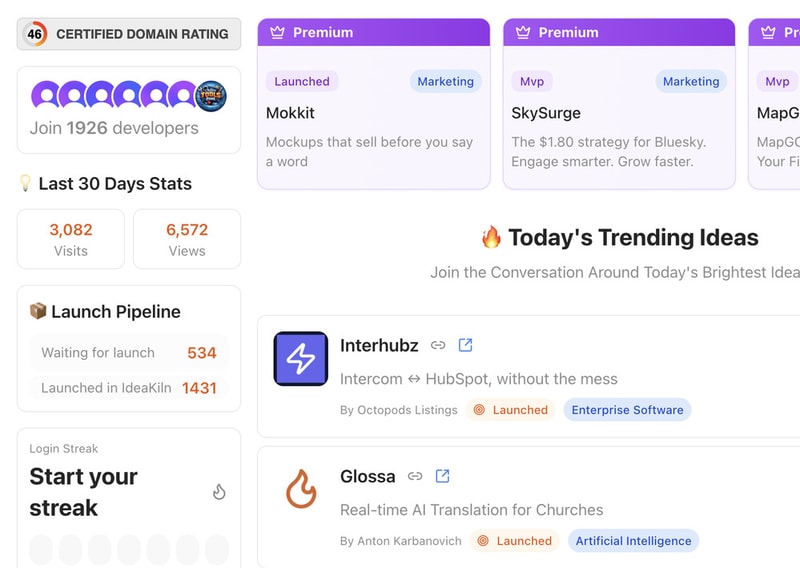
Task: Open Glossa external link icon
Action: (442, 476)
